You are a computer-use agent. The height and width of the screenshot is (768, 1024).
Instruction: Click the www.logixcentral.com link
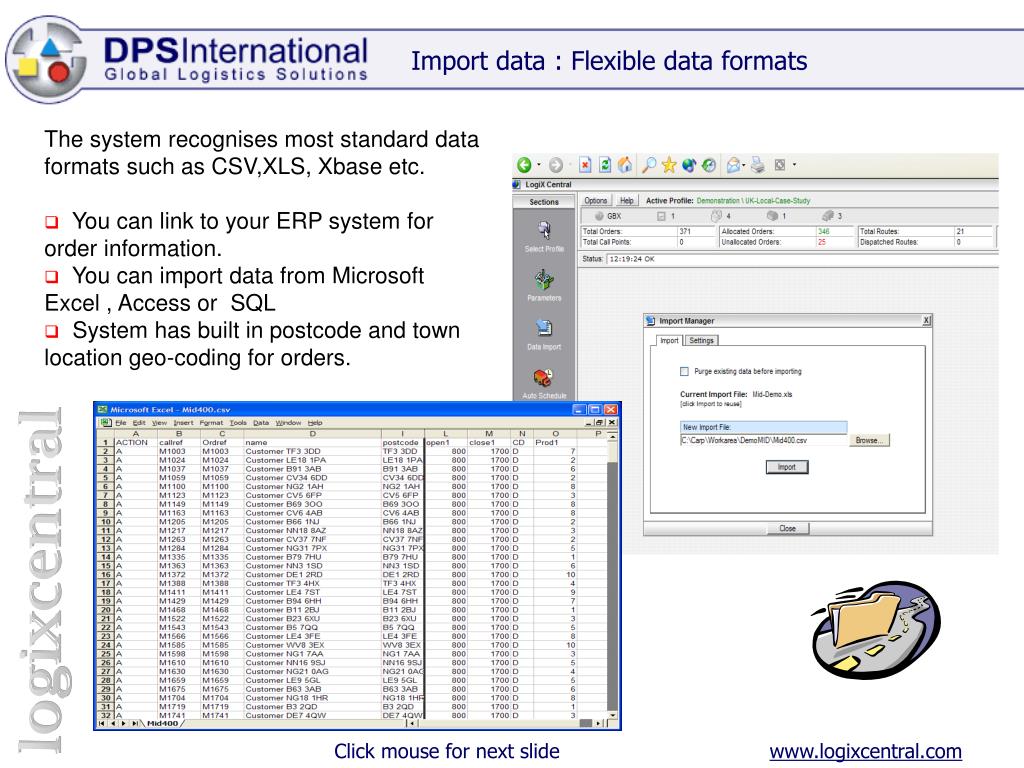(x=865, y=752)
